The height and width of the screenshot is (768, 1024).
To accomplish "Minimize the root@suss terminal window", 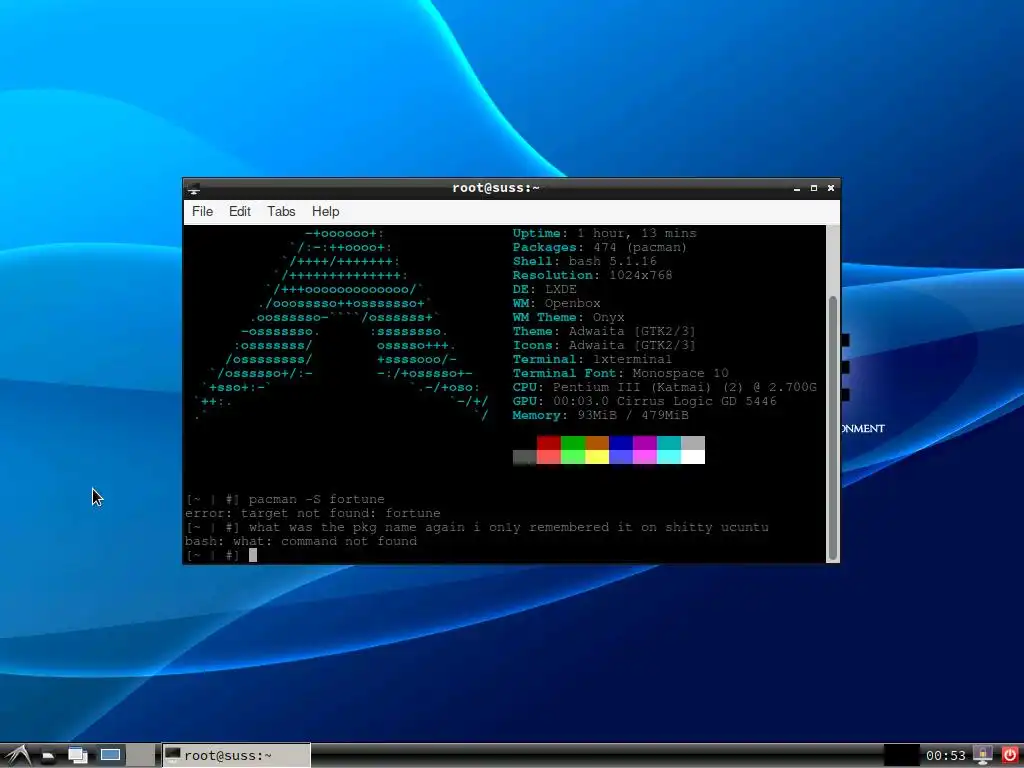I will (797, 189).
